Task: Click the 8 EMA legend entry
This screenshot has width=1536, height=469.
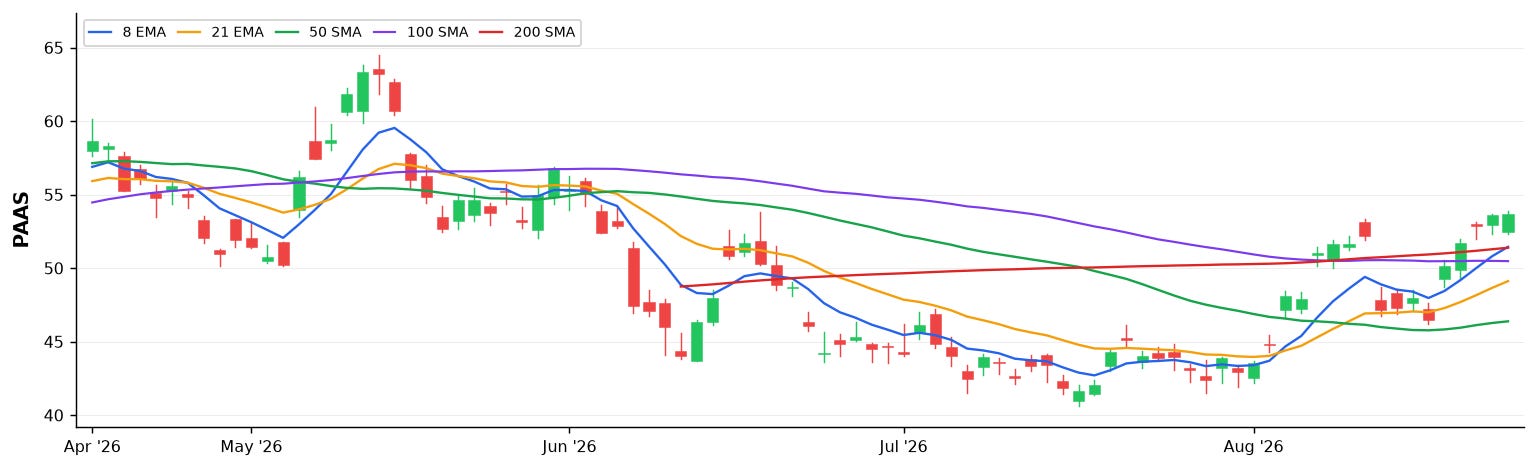Action: [127, 32]
